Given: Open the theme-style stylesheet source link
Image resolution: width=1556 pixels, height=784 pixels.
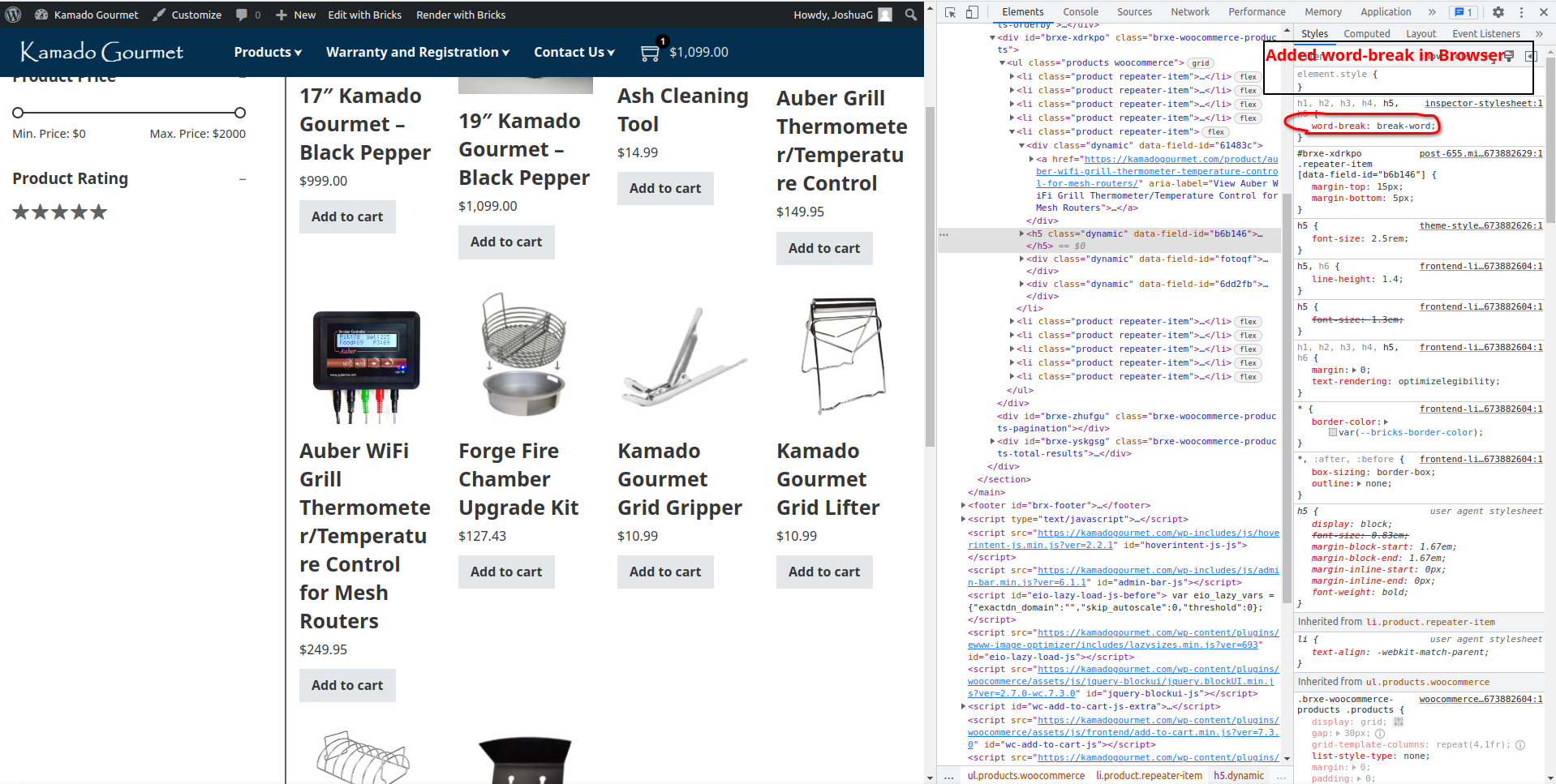Looking at the screenshot, I should click(x=1481, y=225).
